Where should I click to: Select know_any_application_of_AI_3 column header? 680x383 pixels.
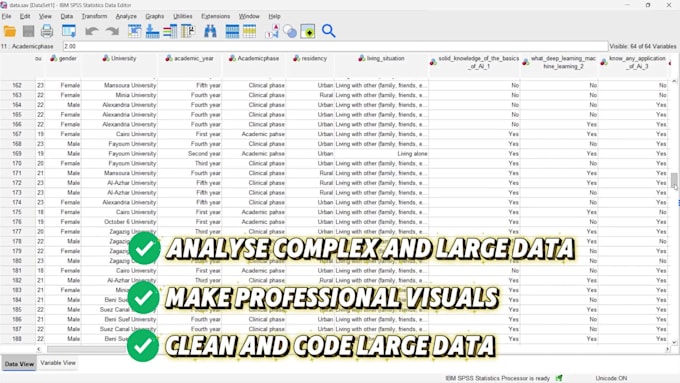(633, 62)
